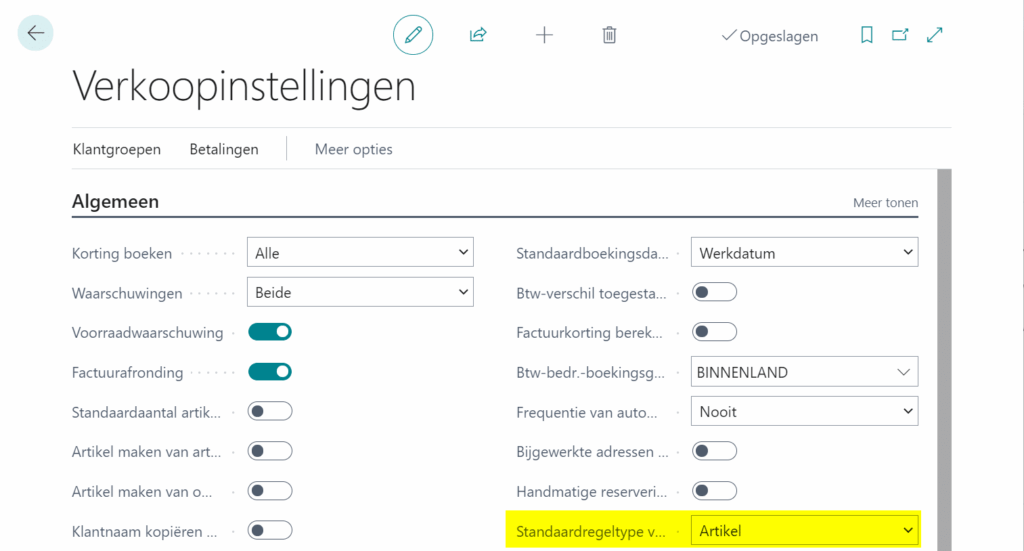Click the Meer opties link
This screenshot has height=551, width=1024.
[x=353, y=149]
